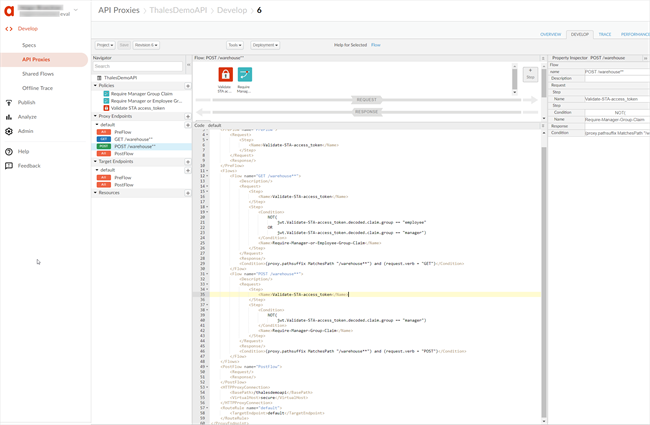Screen dimensions: 650x425
Task: Switch to the TRACE tab
Action: click(x=605, y=34)
